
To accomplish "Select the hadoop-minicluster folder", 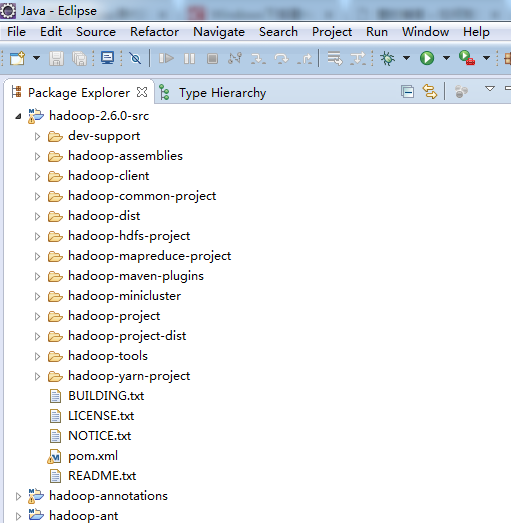I will (124, 296).
